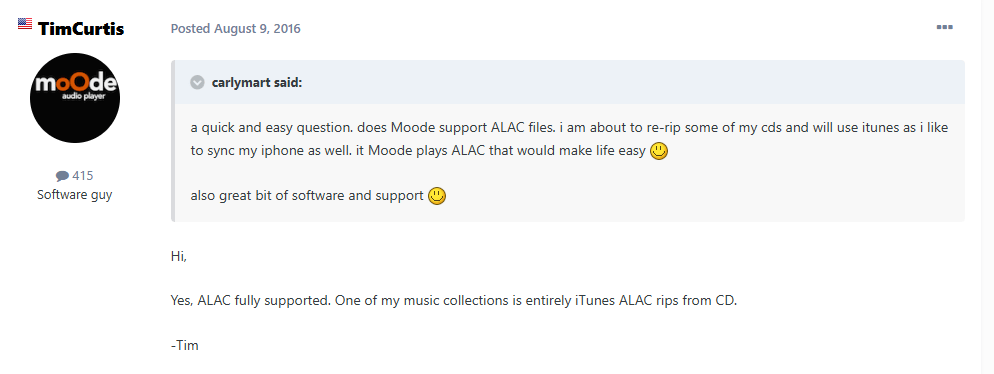Viewport: 994px width, 374px height.
Task: Click the speech bubble post-count icon
Action: [x=62, y=176]
